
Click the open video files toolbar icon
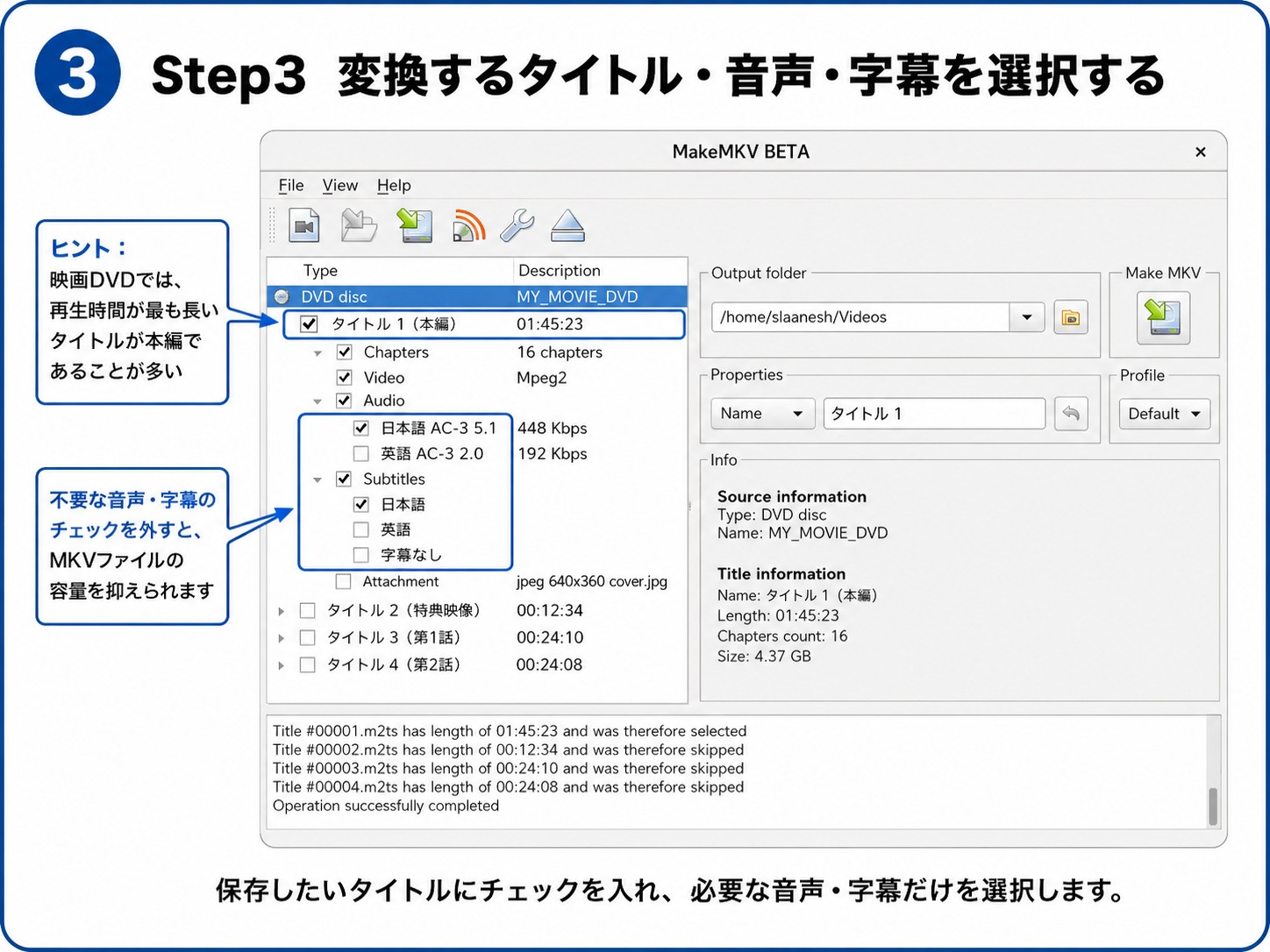pyautogui.click(x=304, y=226)
